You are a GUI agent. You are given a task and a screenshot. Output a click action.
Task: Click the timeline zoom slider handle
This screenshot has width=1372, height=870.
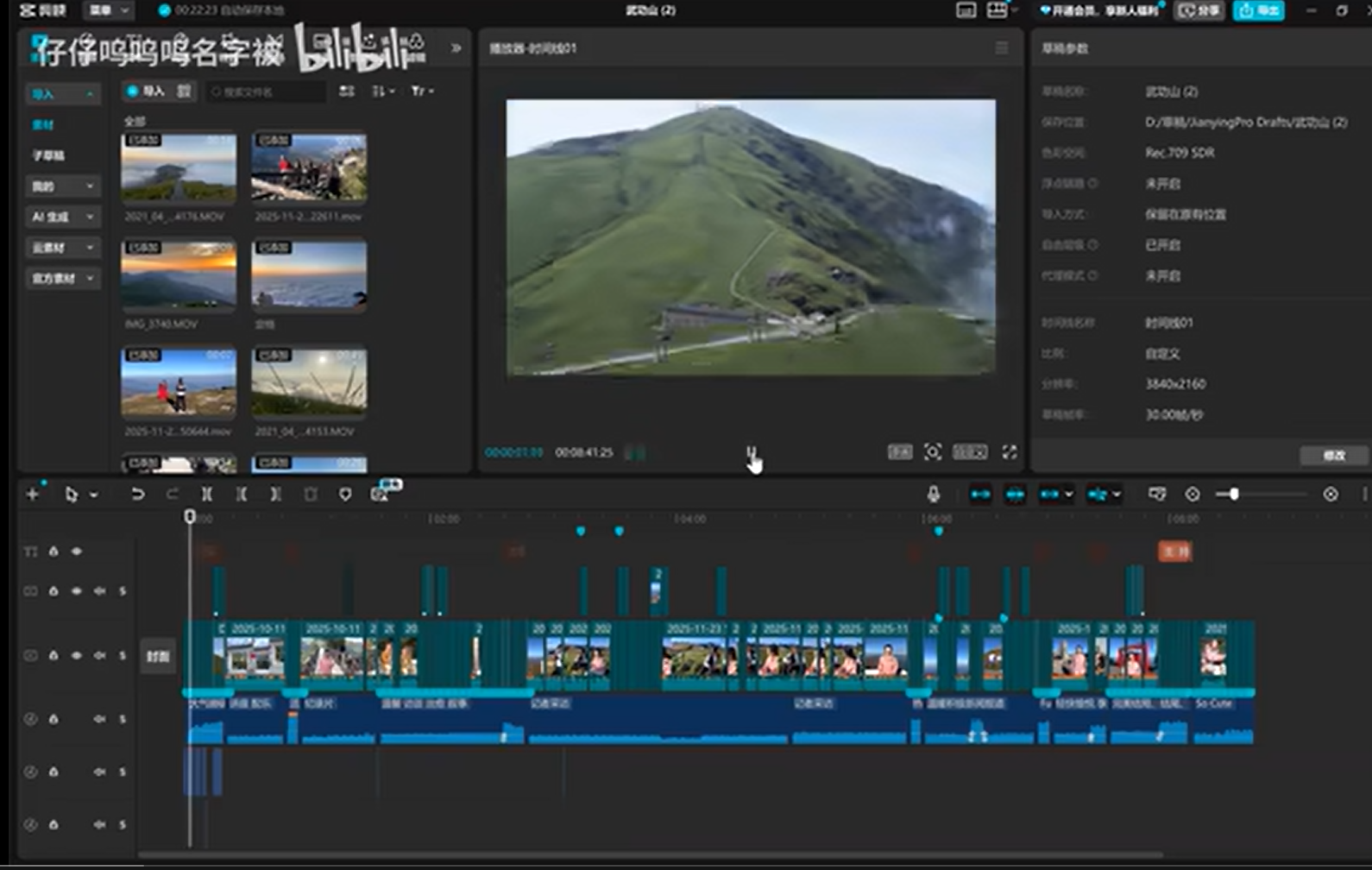1234,494
